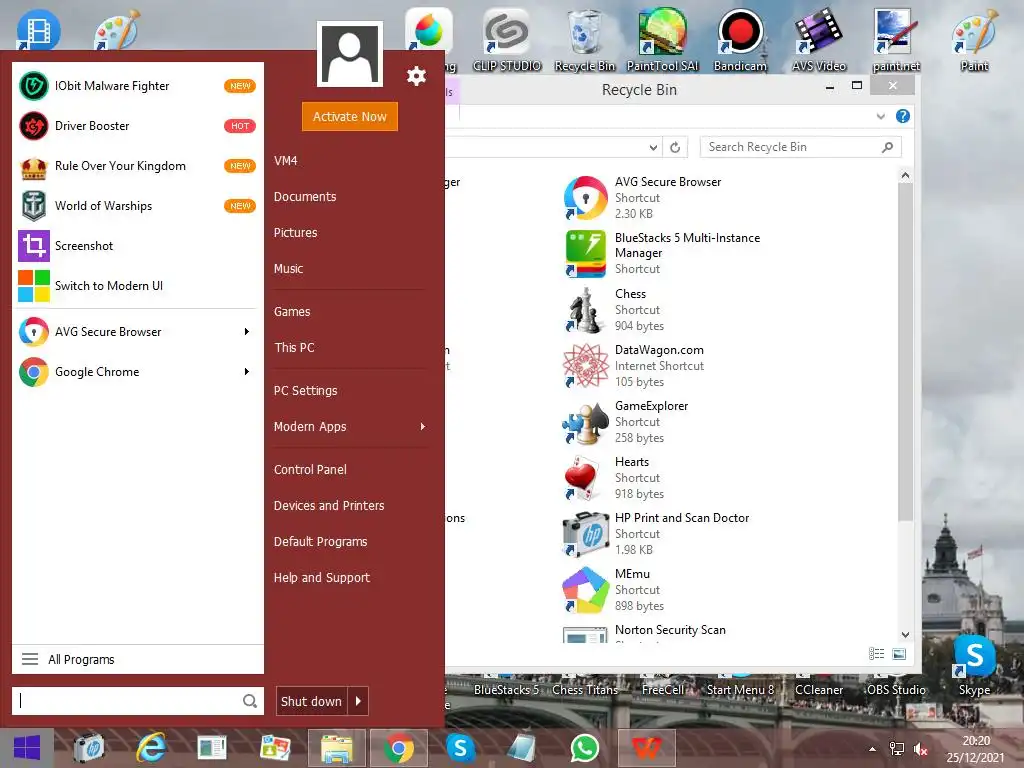This screenshot has height=768, width=1024.
Task: Open This PC from start menu
Action: pyautogui.click(x=294, y=347)
